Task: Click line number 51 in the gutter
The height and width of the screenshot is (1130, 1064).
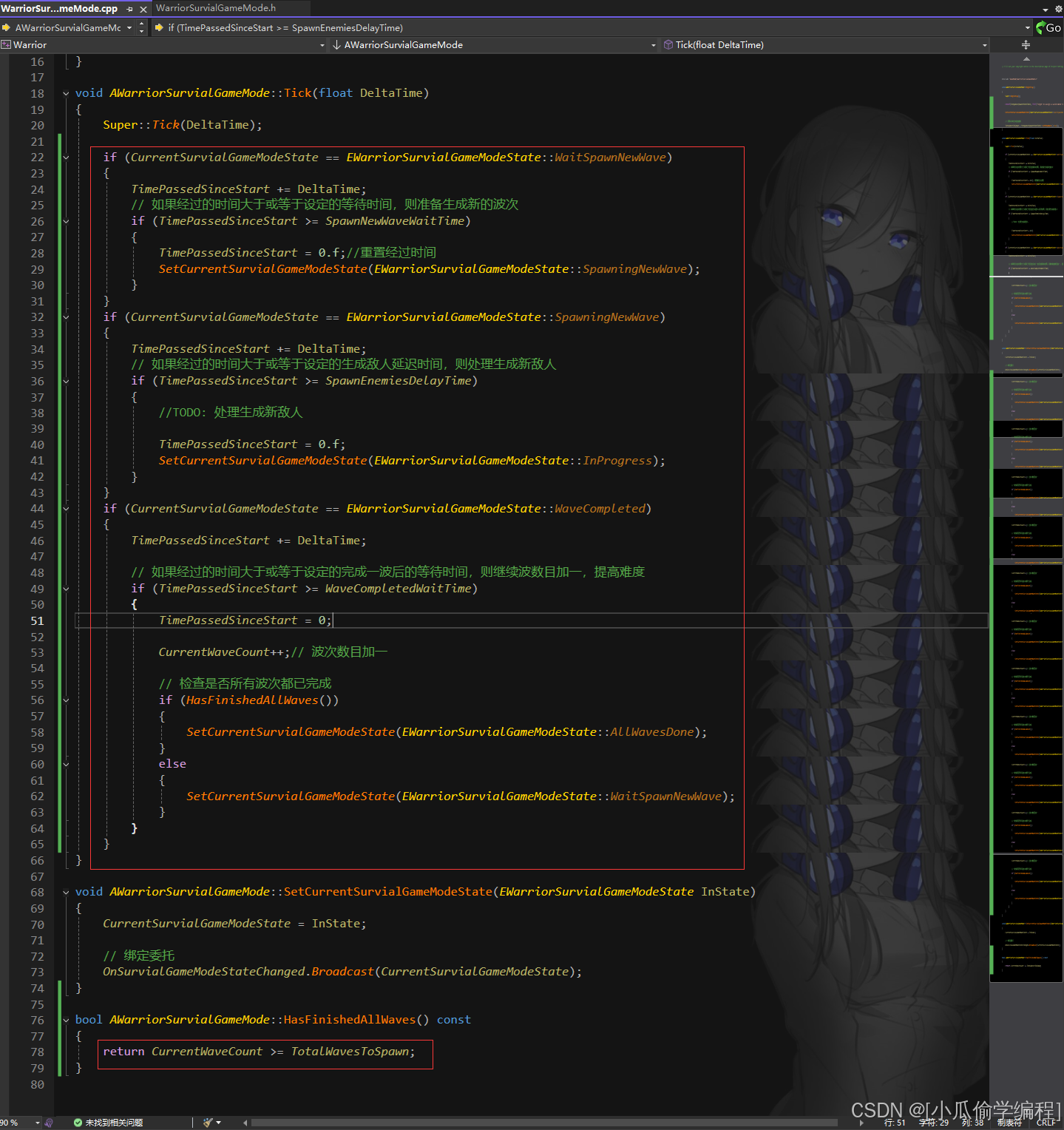Action: tap(37, 620)
